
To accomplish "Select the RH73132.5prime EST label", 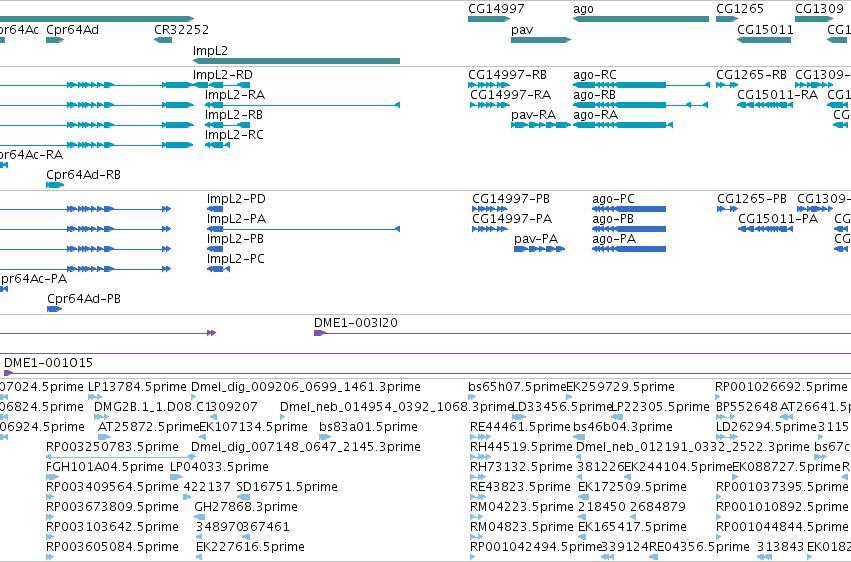I will (x=521, y=467).
